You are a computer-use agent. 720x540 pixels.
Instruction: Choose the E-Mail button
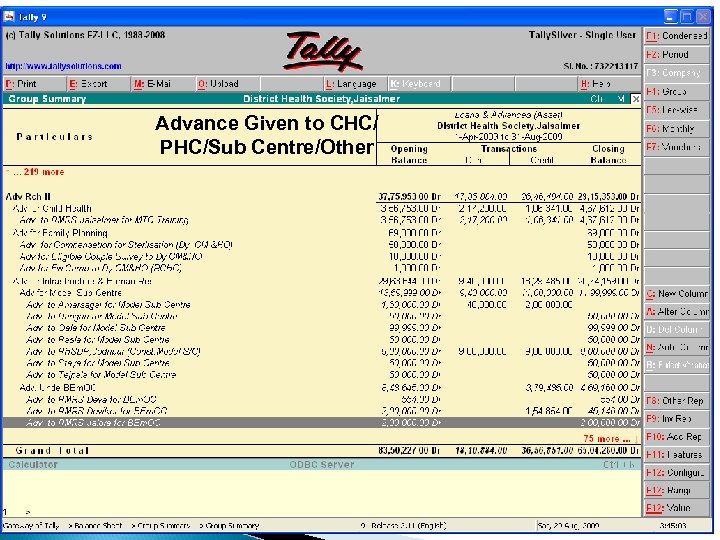[163, 84]
